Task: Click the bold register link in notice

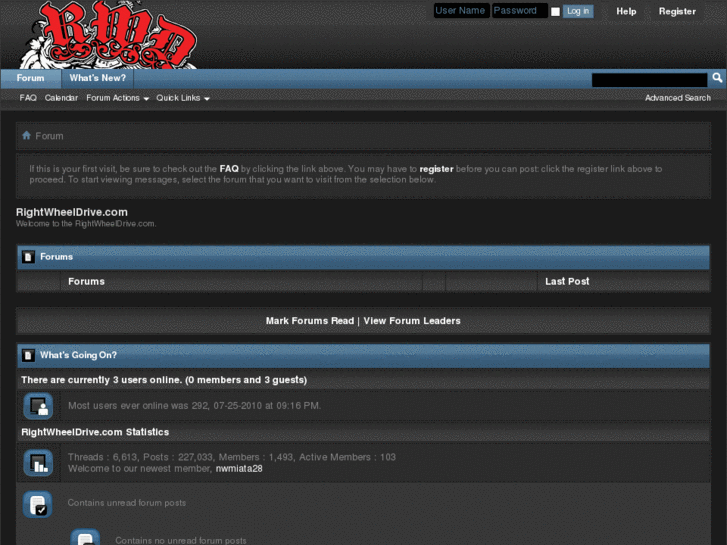Action: pos(436,169)
